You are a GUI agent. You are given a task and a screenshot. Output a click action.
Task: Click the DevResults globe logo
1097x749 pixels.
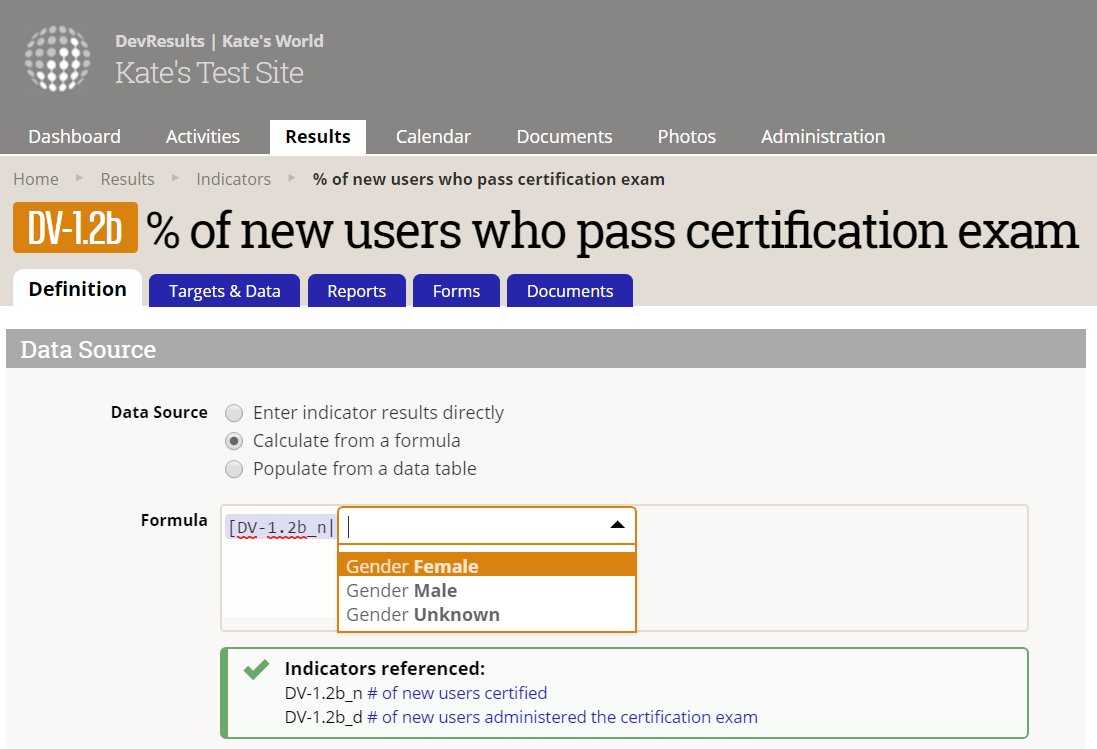click(58, 58)
